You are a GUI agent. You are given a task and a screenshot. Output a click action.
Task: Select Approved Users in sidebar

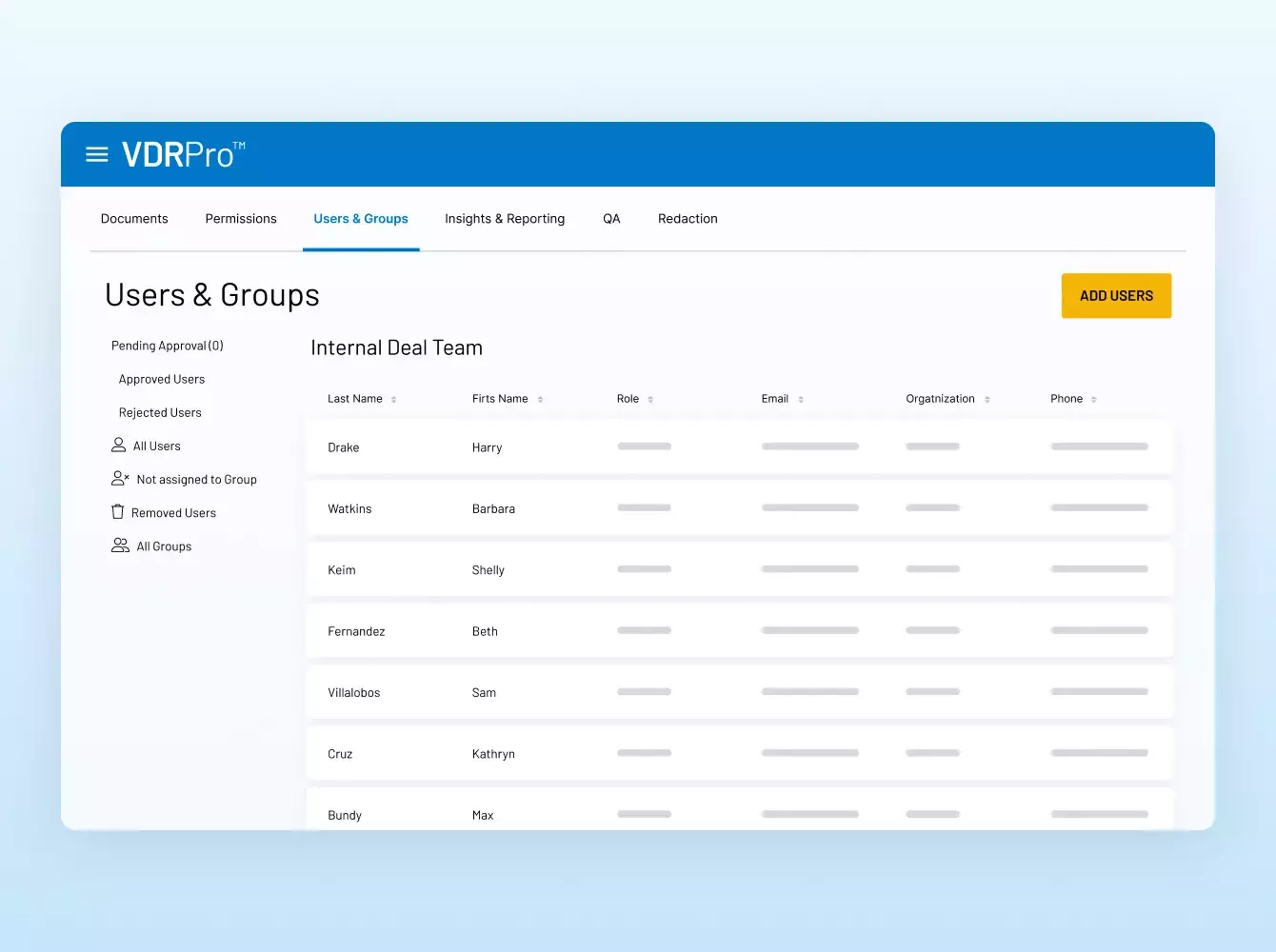(x=162, y=379)
